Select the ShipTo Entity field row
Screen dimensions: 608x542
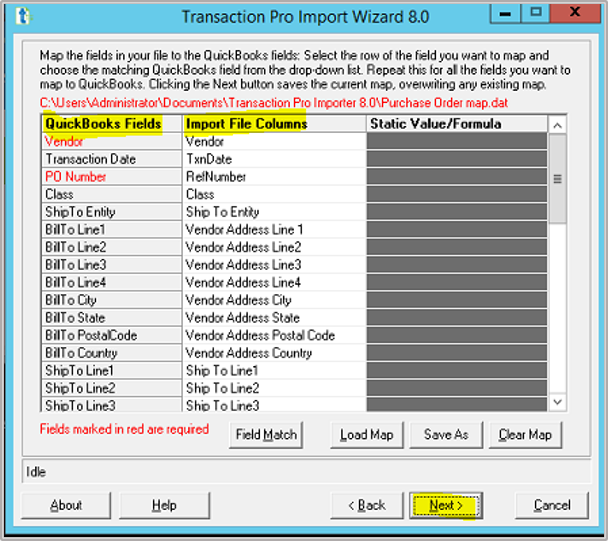(111, 212)
